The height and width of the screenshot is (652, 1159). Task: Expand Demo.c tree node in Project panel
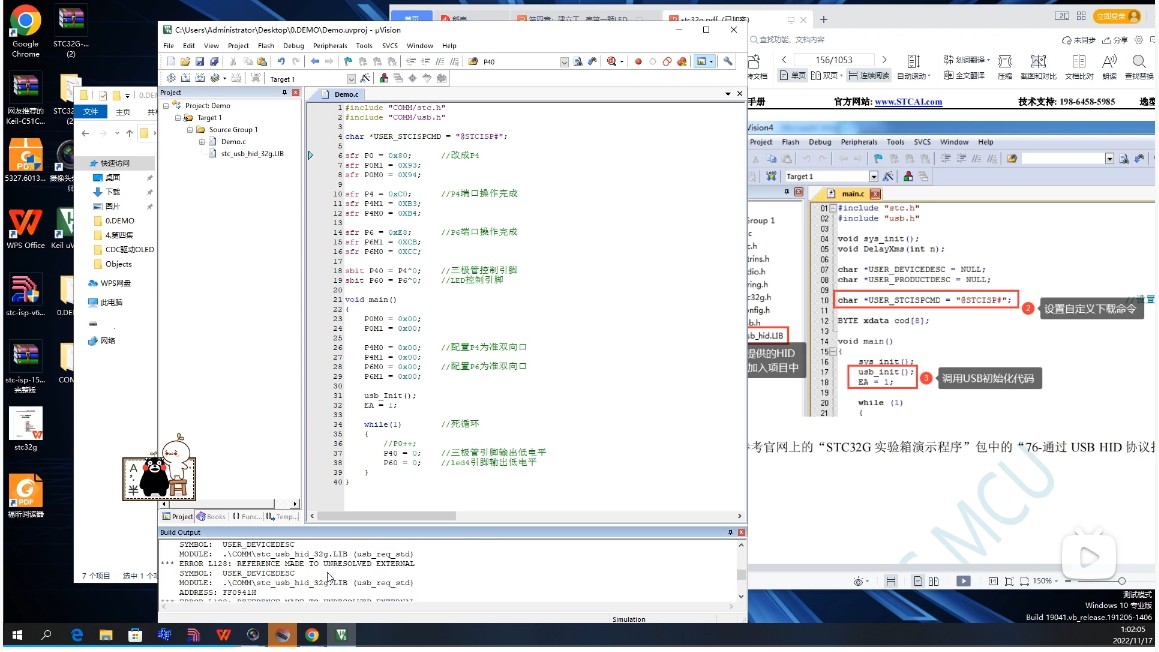tap(201, 141)
